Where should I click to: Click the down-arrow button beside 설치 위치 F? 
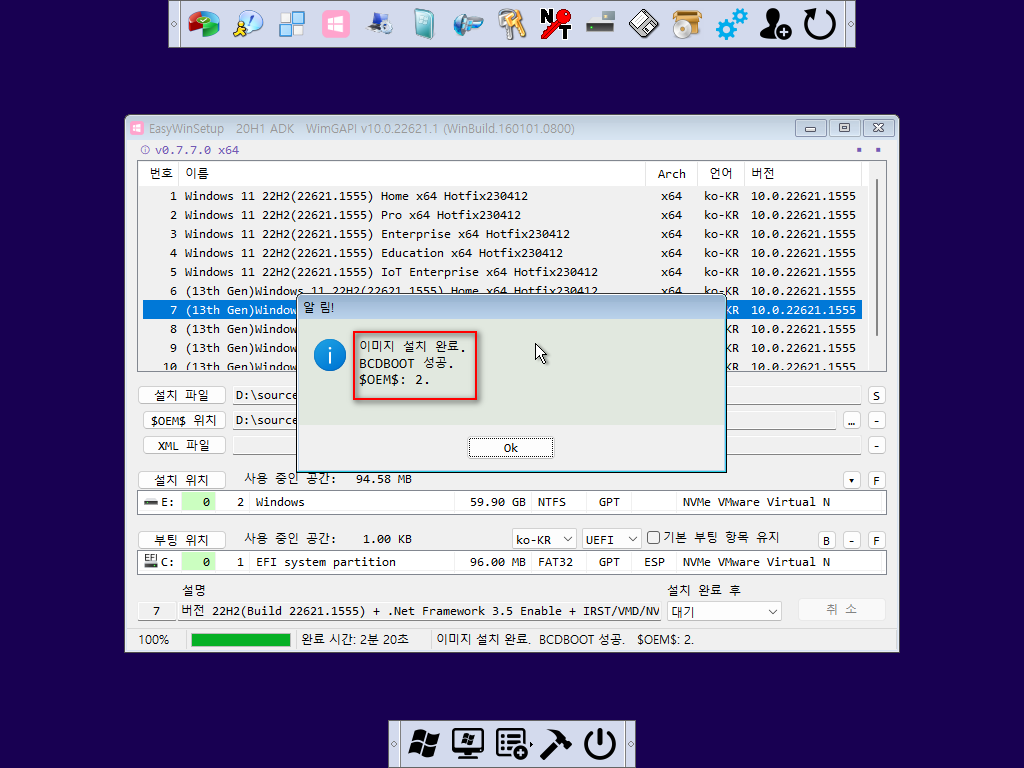coord(852,481)
